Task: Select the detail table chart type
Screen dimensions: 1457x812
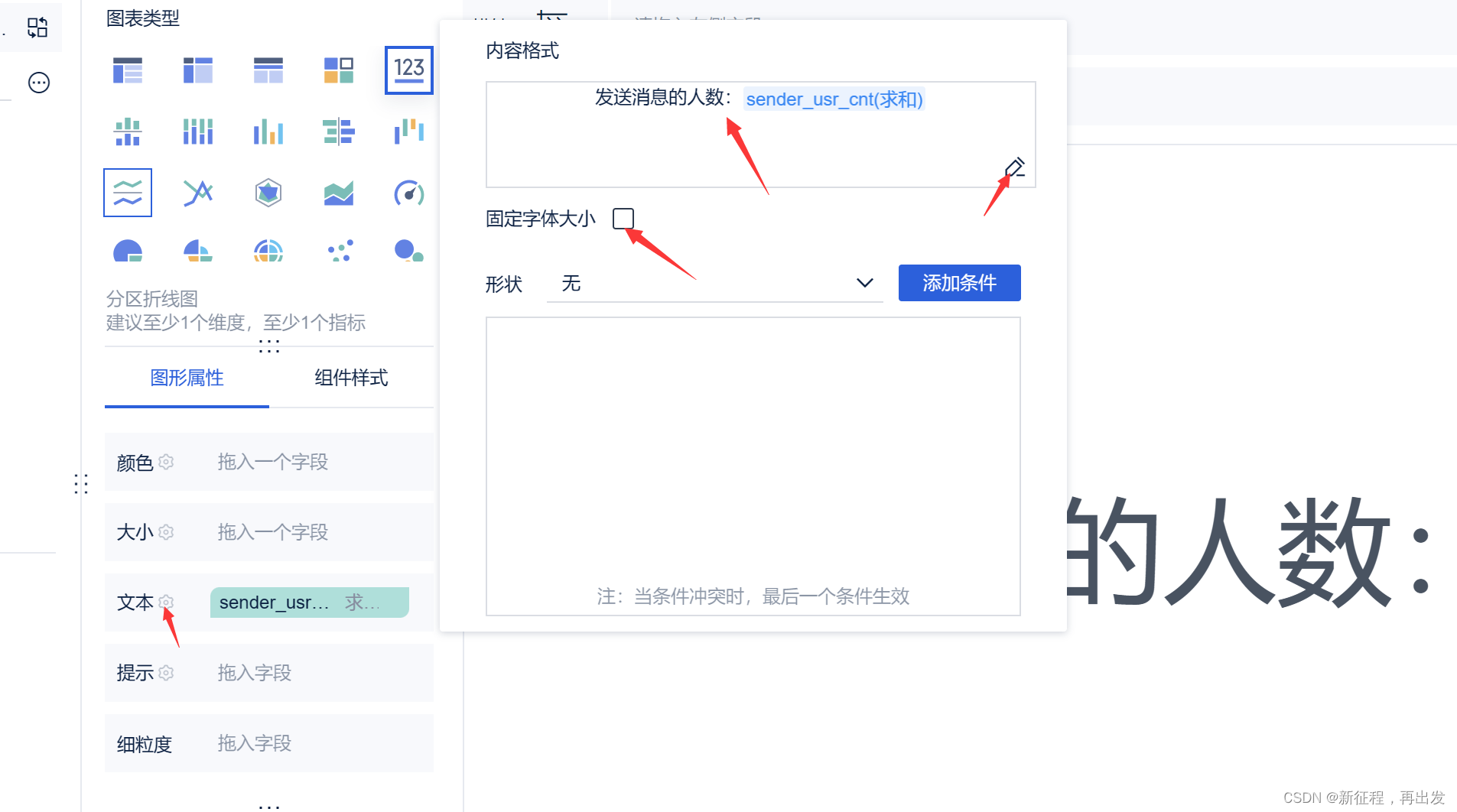Action: 268,70
